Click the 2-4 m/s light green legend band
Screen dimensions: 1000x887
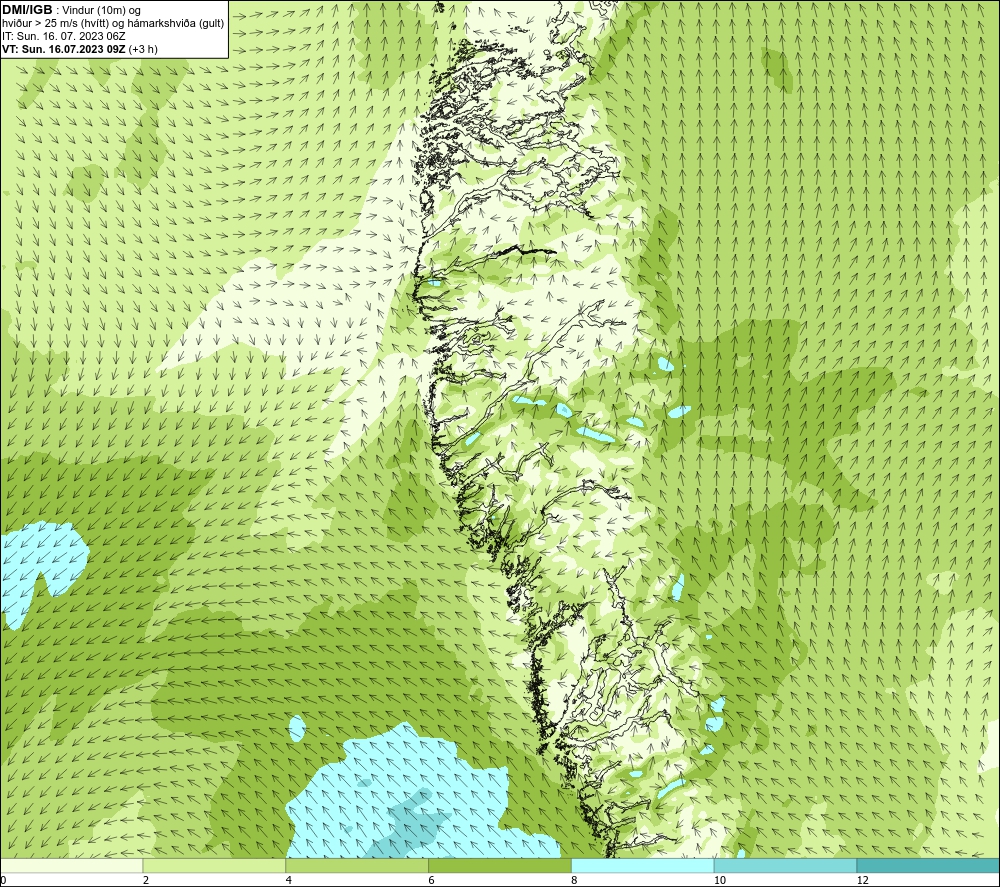pyautogui.click(x=214, y=865)
